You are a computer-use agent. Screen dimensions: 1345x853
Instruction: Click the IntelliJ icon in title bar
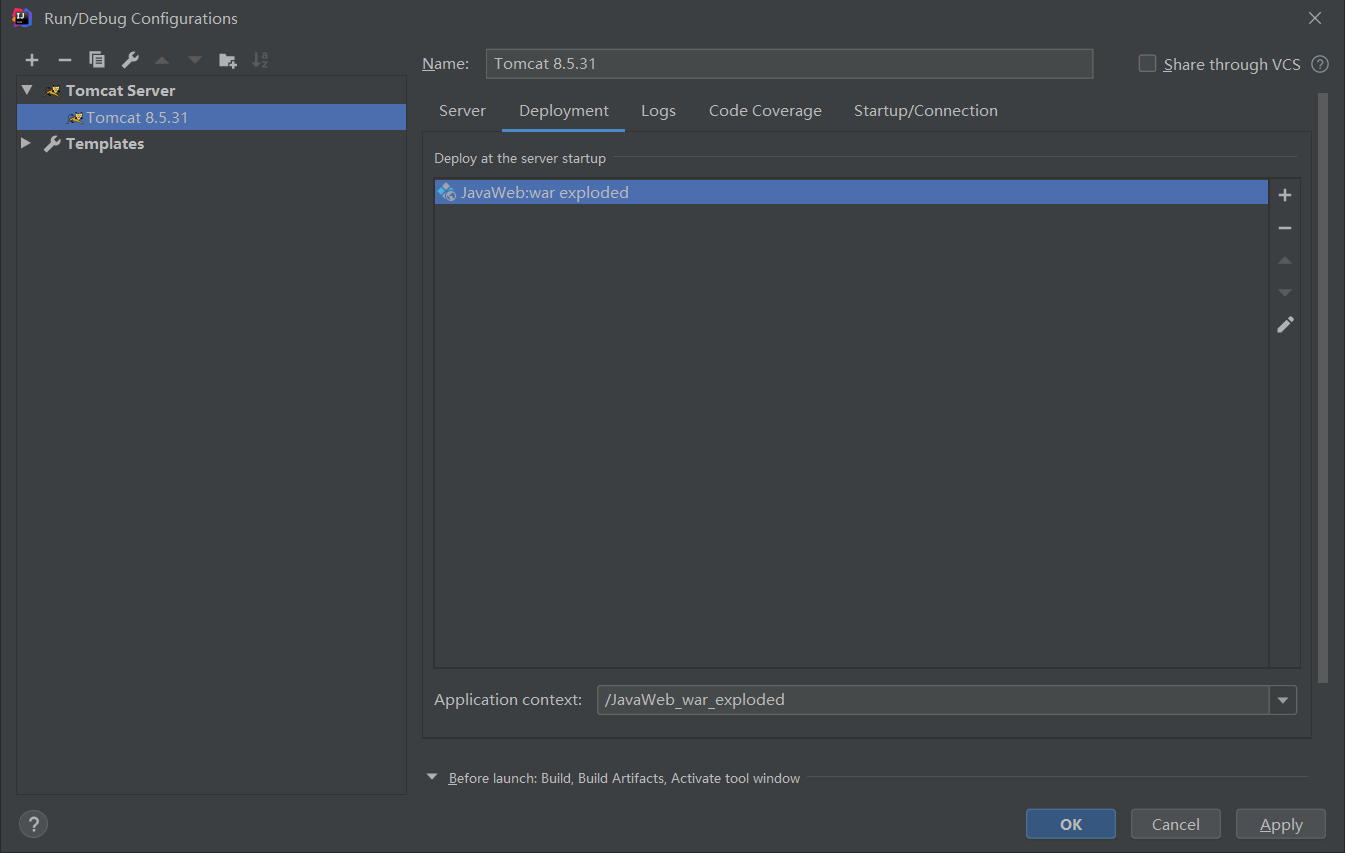21,18
